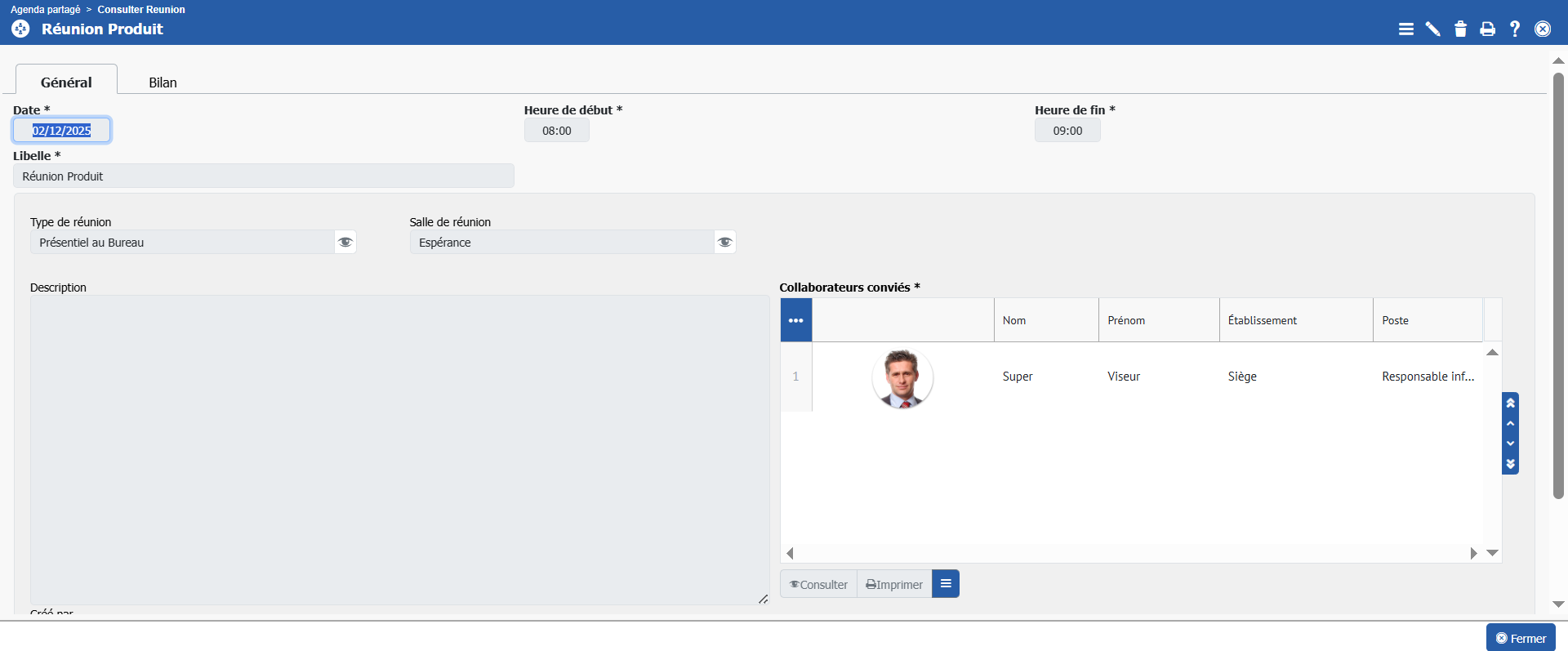Move row down one with single chevron
Screen dimensions: 1568x651
click(1510, 444)
